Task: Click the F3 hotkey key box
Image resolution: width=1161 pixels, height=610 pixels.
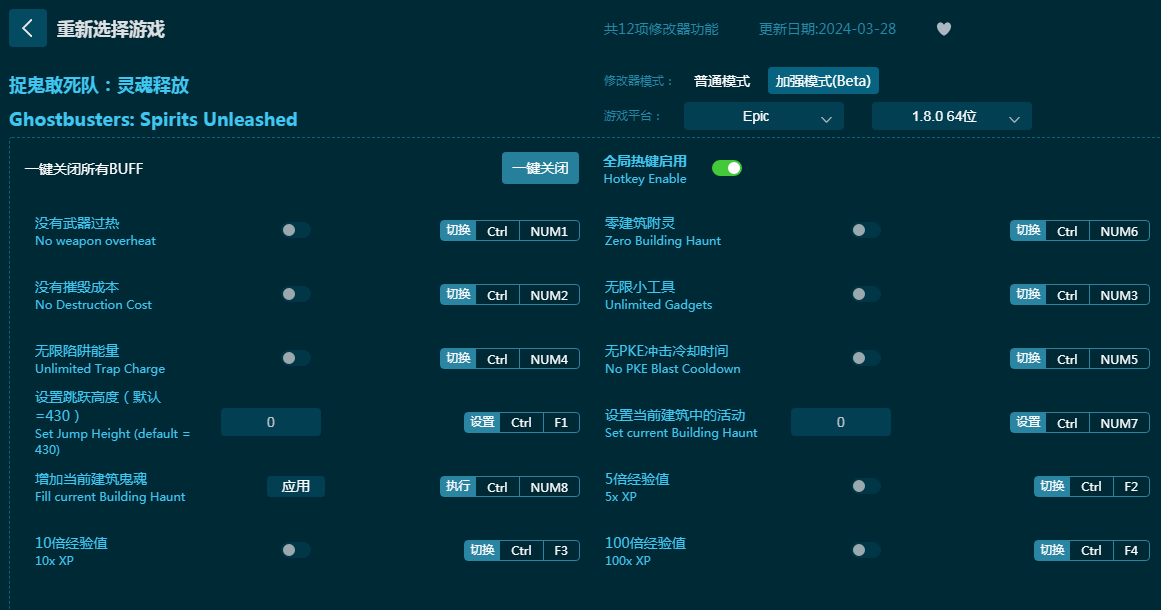Action: point(561,550)
